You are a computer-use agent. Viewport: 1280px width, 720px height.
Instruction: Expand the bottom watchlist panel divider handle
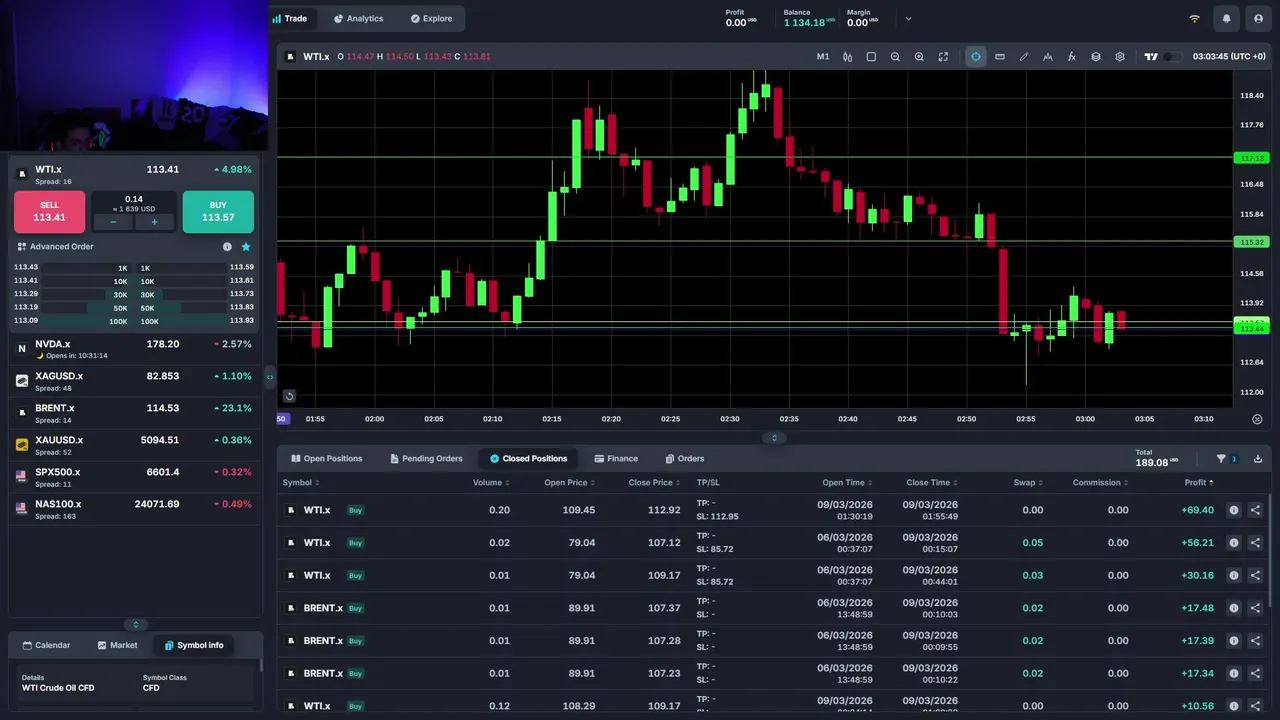(135, 624)
